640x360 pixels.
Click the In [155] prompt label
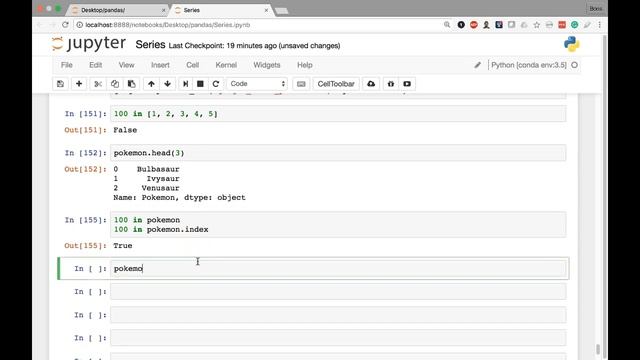(x=86, y=220)
